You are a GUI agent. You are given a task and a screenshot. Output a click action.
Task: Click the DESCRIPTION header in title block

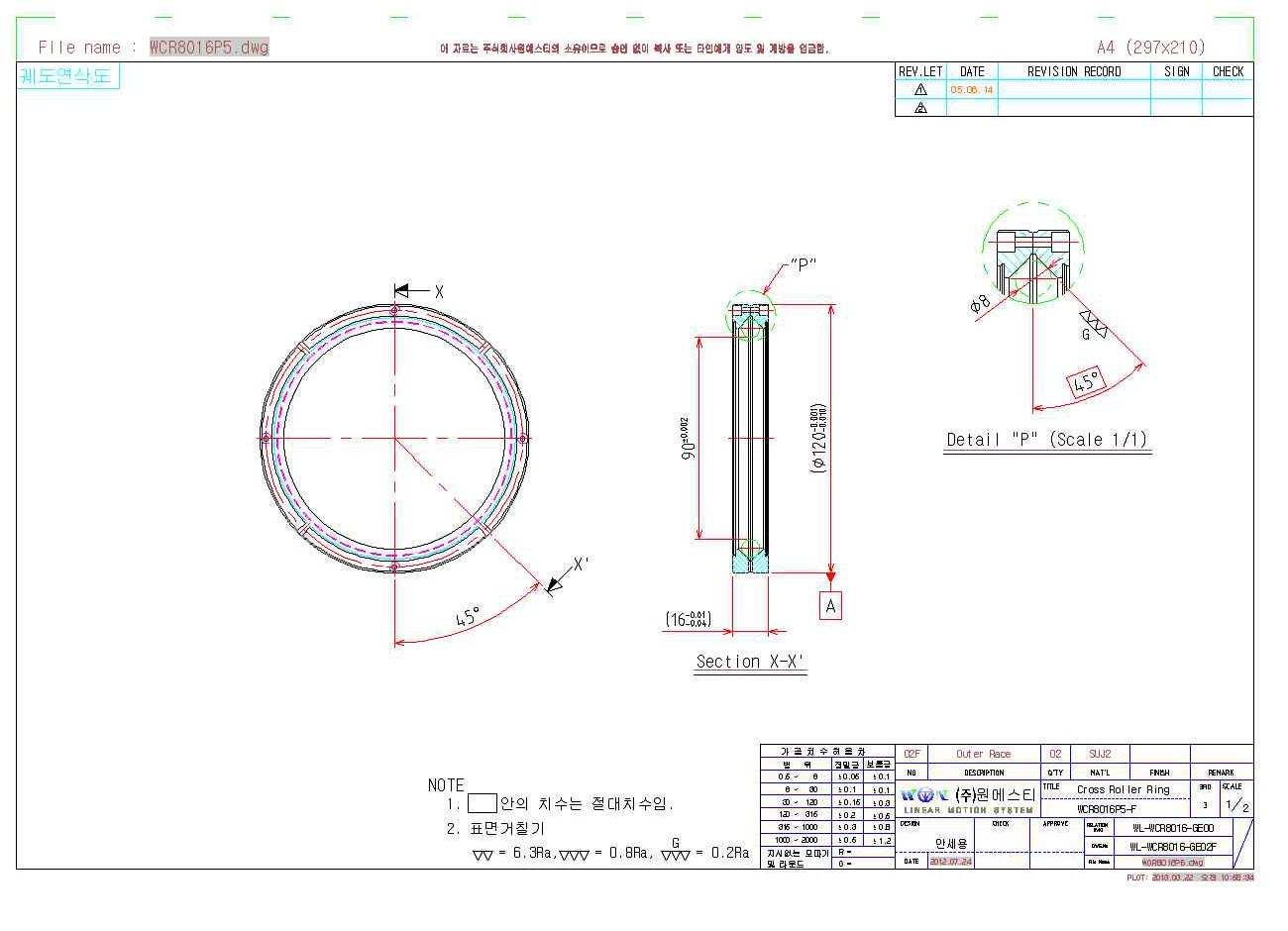pos(984,772)
